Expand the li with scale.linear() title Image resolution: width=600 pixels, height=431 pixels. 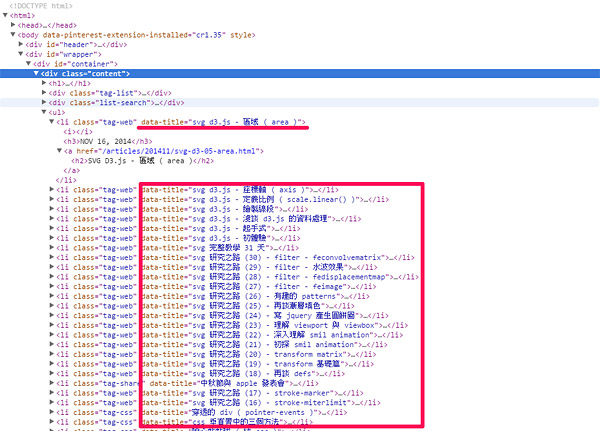[50, 199]
